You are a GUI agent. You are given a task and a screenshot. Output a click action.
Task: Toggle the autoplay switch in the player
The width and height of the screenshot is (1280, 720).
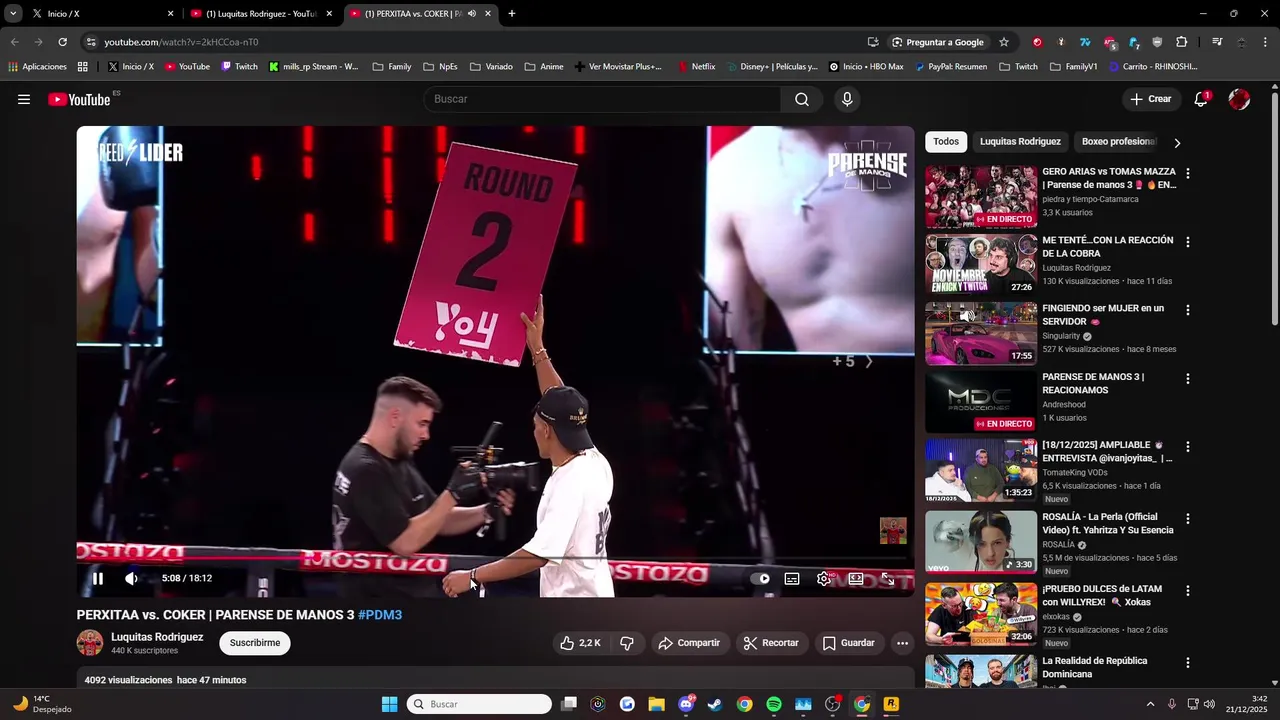click(761, 578)
